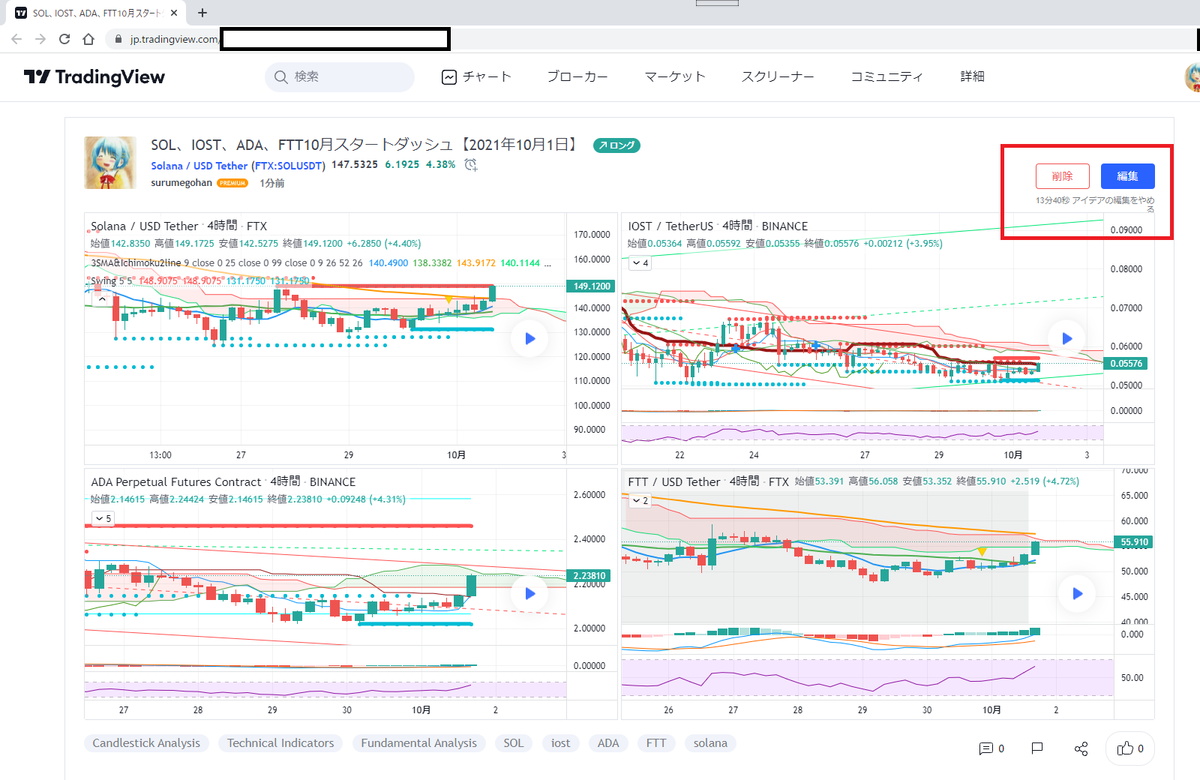The image size is (1200, 780).
Task: Click the 編集 edit button
Action: click(1128, 176)
